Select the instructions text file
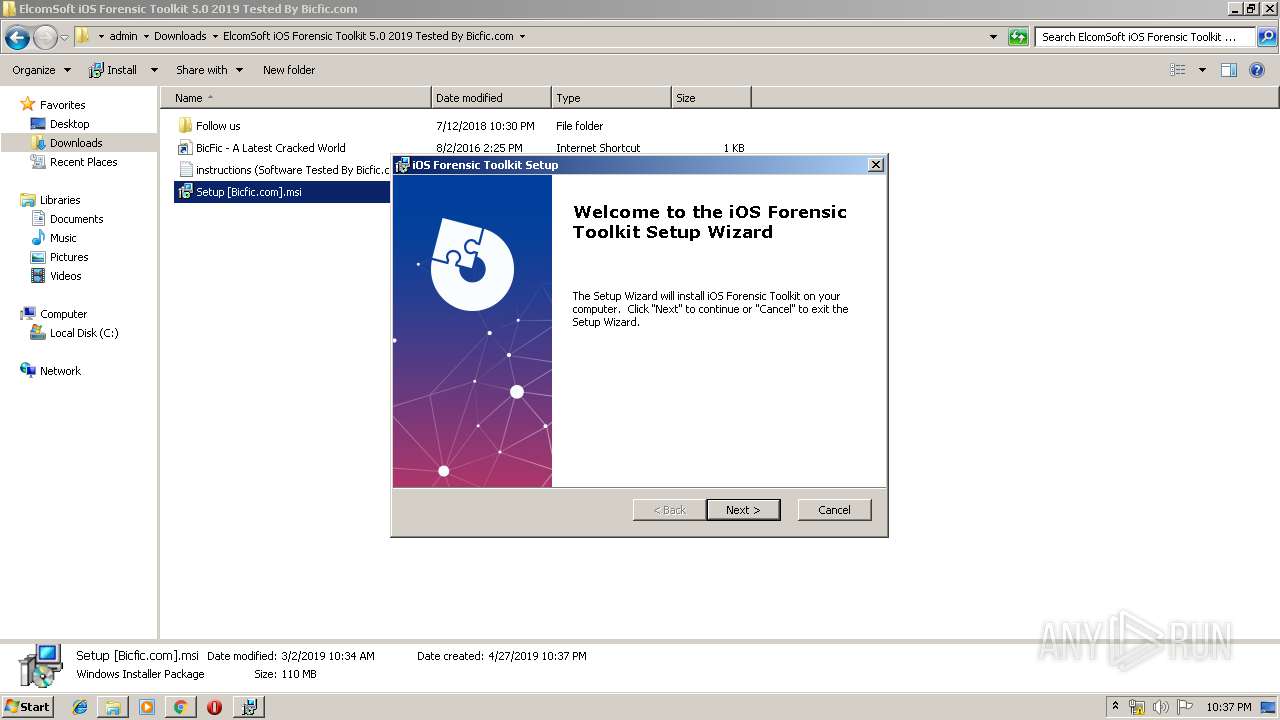1280x720 pixels. click(x=283, y=170)
